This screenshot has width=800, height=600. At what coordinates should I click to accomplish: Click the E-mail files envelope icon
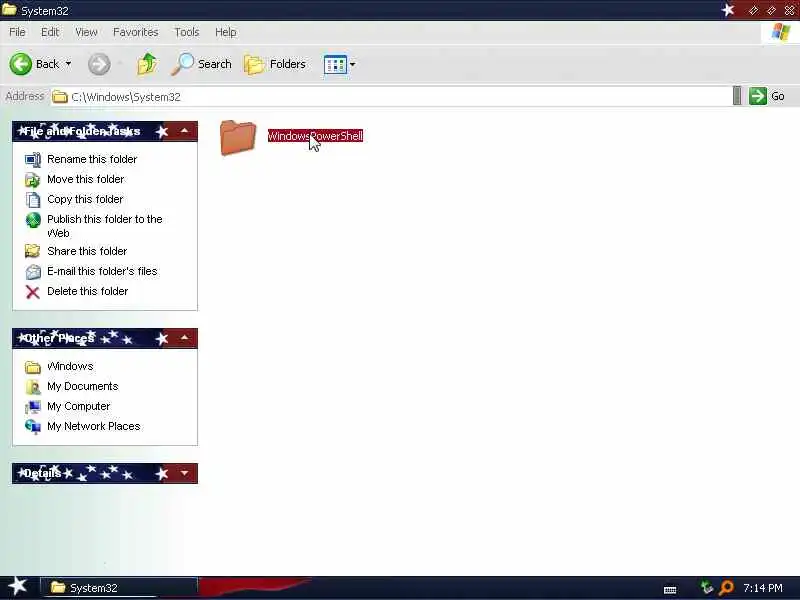click(33, 271)
